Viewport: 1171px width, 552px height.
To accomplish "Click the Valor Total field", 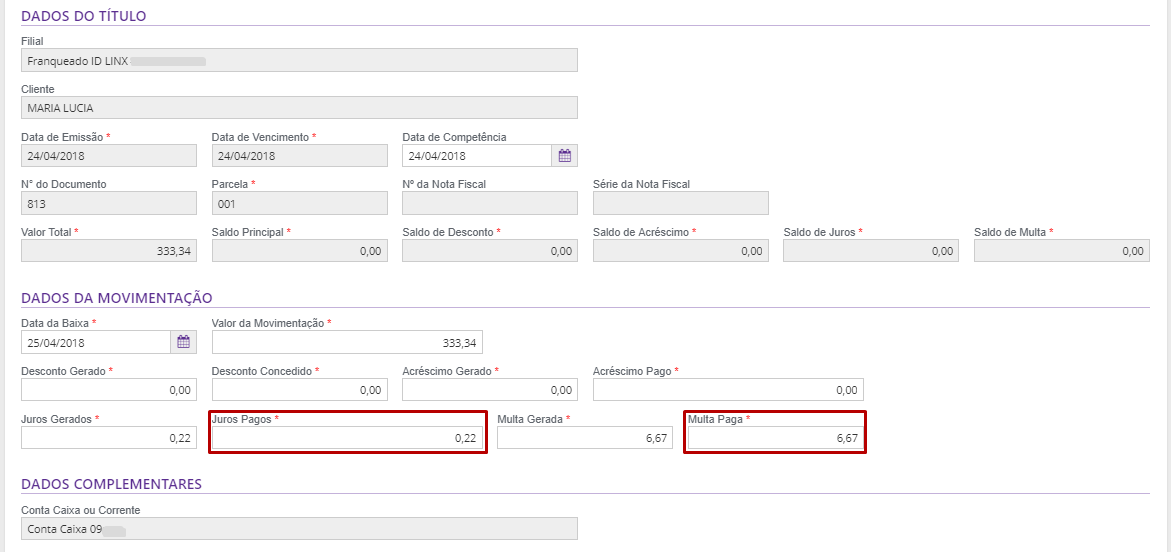I will pyautogui.click(x=108, y=251).
